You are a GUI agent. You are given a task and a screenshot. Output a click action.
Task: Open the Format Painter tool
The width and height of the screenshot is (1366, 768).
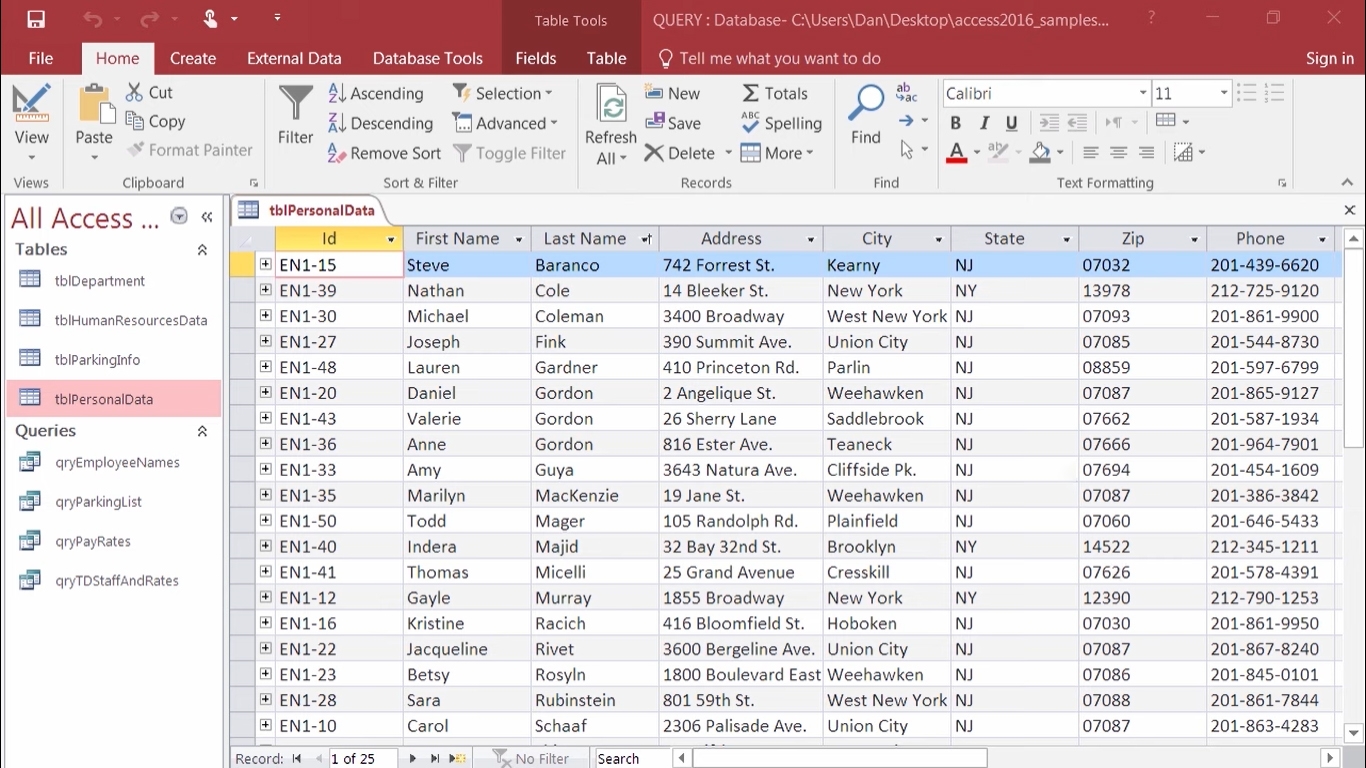(x=189, y=150)
